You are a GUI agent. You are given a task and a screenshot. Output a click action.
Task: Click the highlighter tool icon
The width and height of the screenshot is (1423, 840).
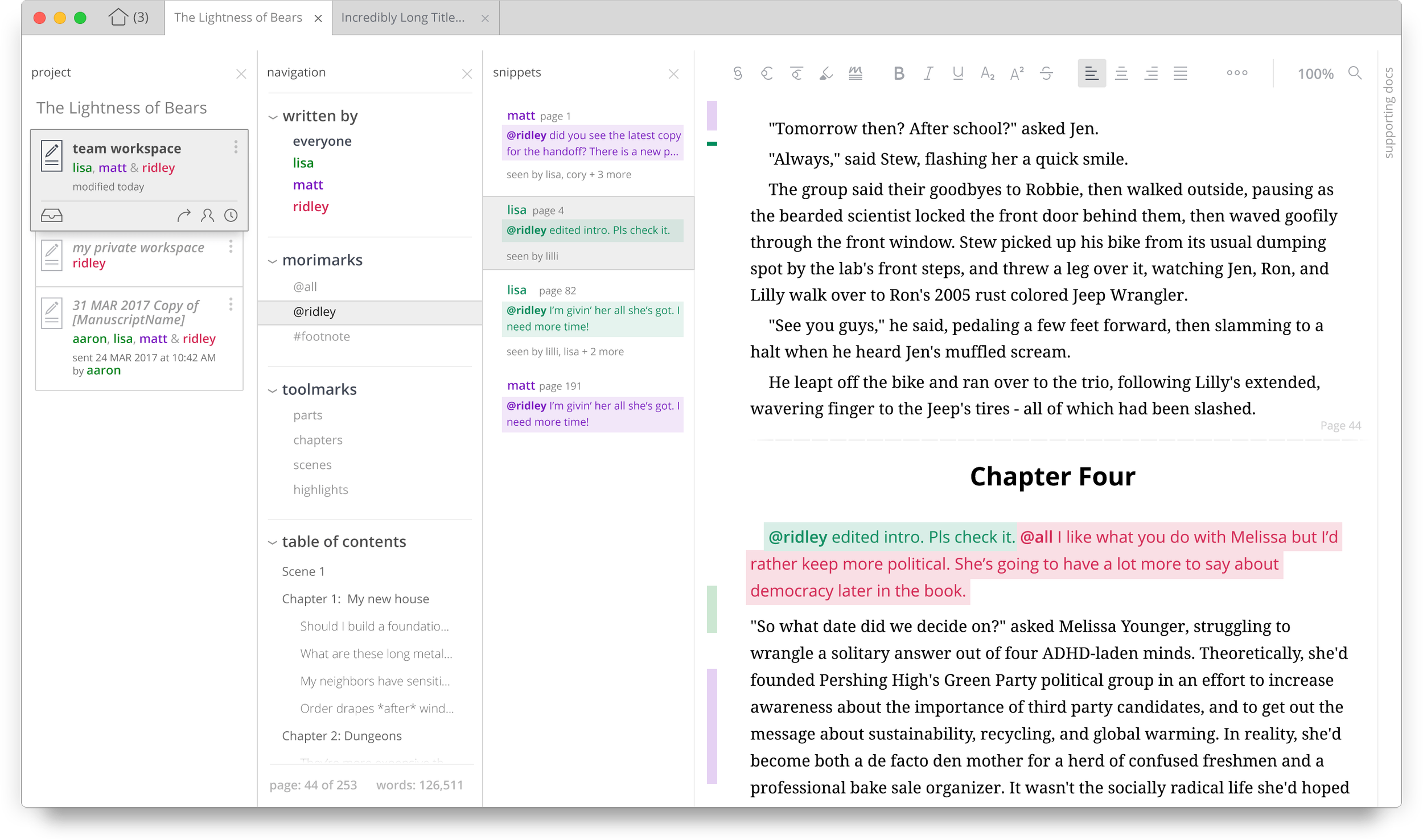click(x=826, y=73)
